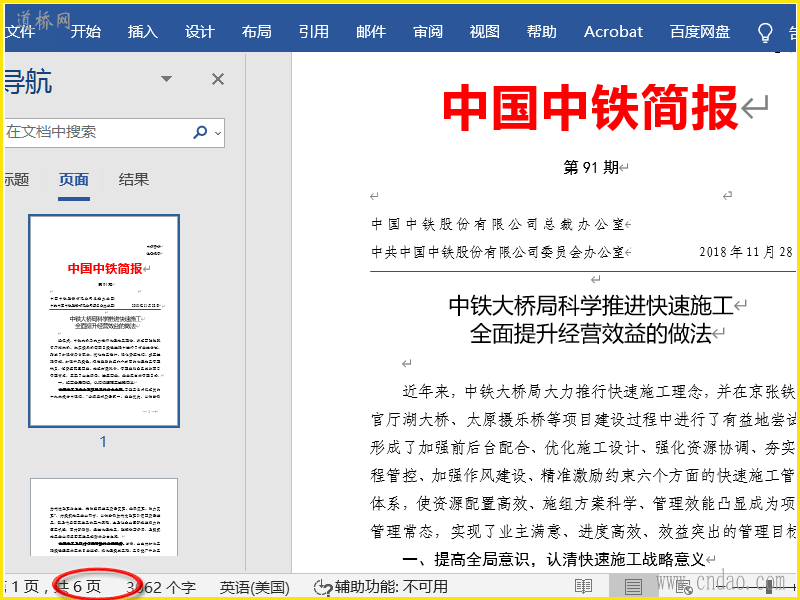Switch to the 开始 ribbon tab
The width and height of the screenshot is (800, 600).
pos(85,32)
